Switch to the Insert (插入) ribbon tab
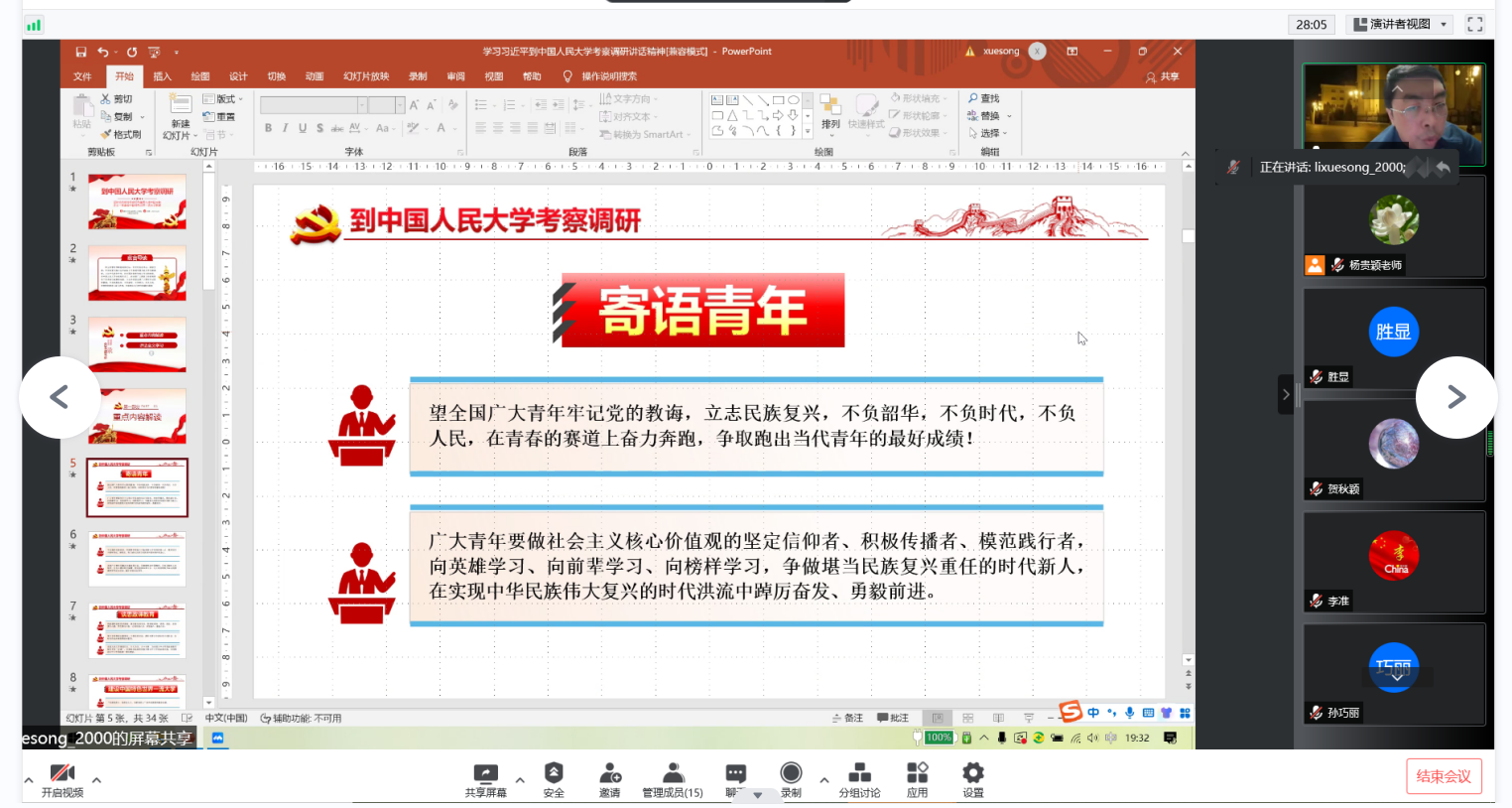This screenshot has width=1512, height=808. [x=162, y=76]
